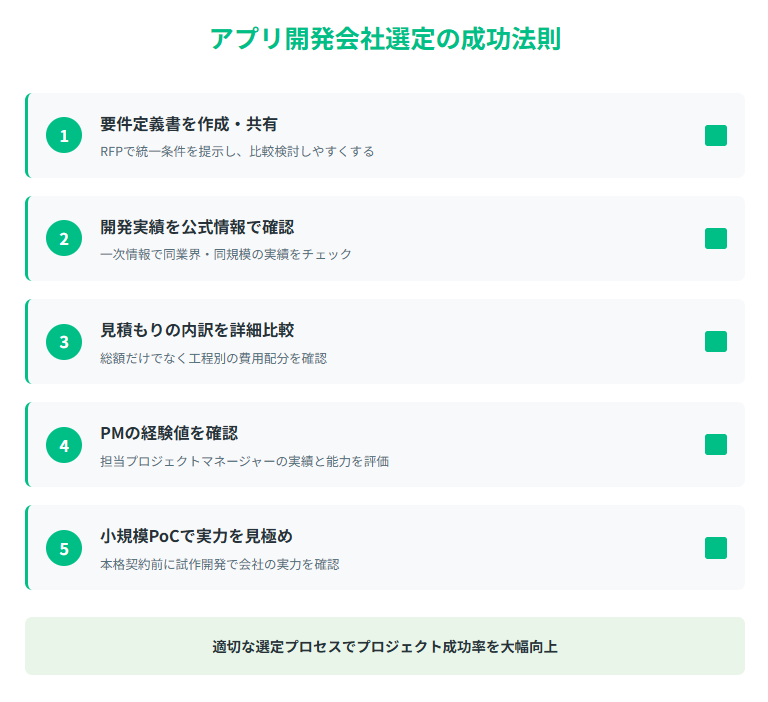The height and width of the screenshot is (702, 768).
Task: Select the PMの経験値を確認 heading
Action: (169, 433)
